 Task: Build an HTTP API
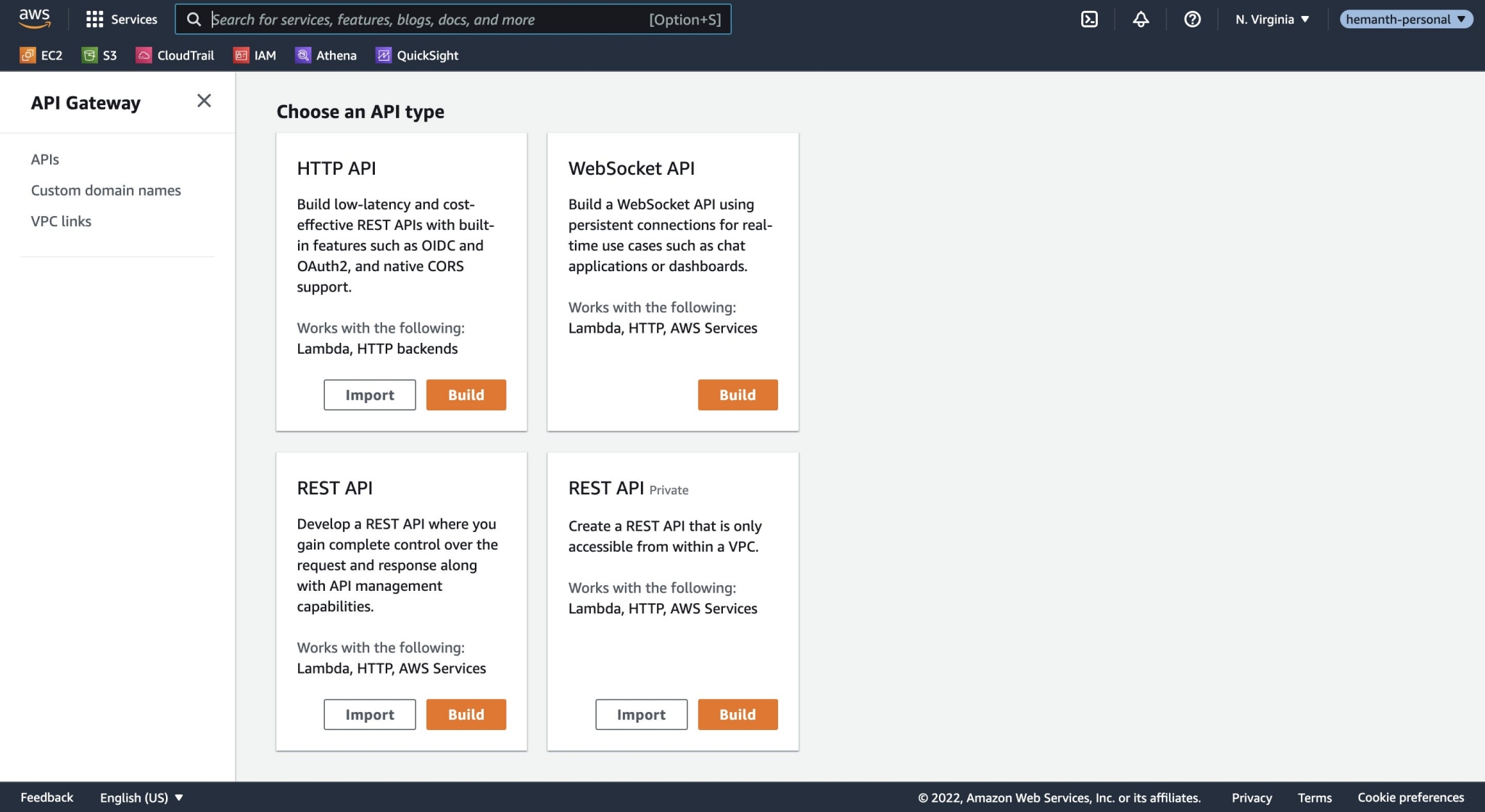466,394
